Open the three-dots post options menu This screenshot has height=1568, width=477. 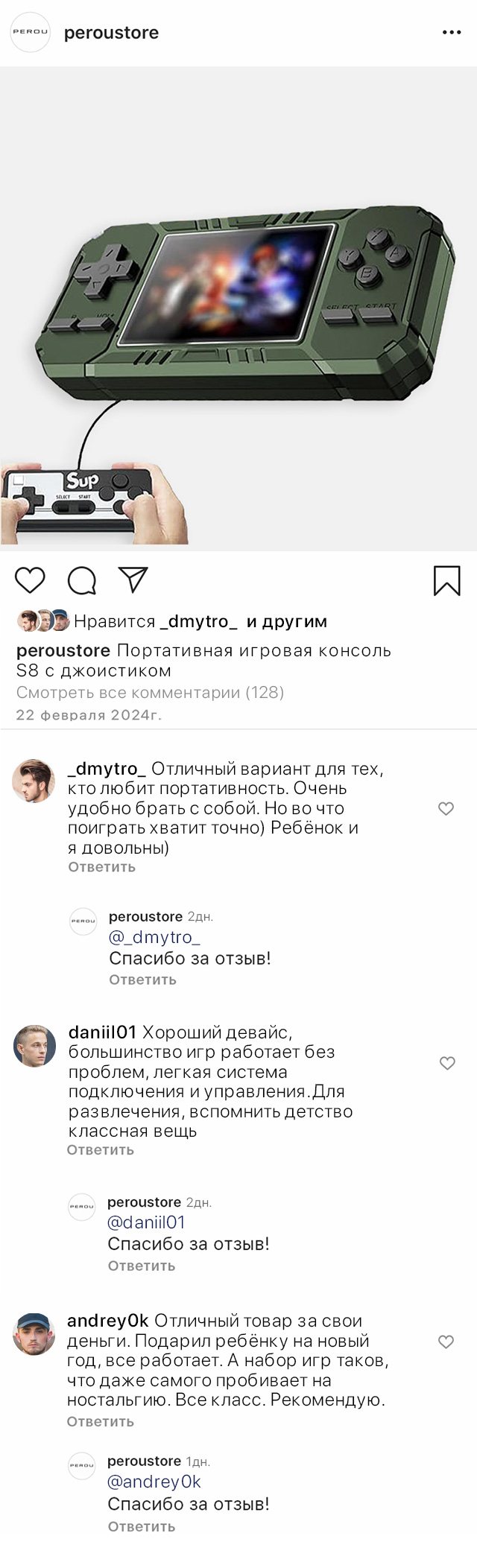[x=452, y=33]
